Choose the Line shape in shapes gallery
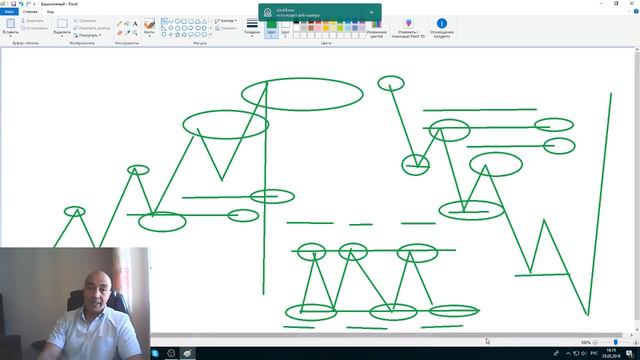640x360 pixels. click(x=164, y=21)
